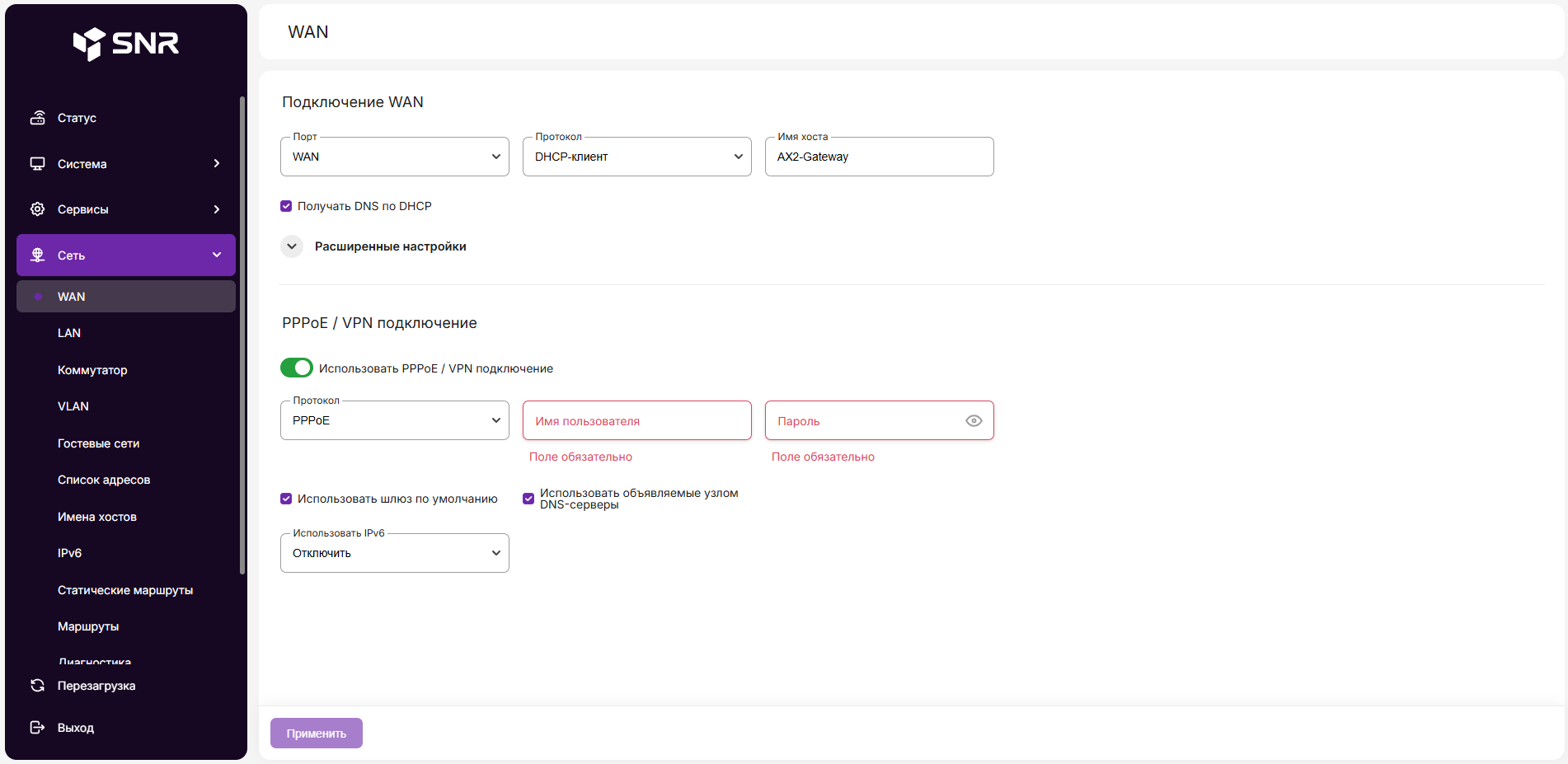Image resolution: width=1568 pixels, height=764 pixels.
Task: Click the Система monitor icon
Action: coord(37,163)
